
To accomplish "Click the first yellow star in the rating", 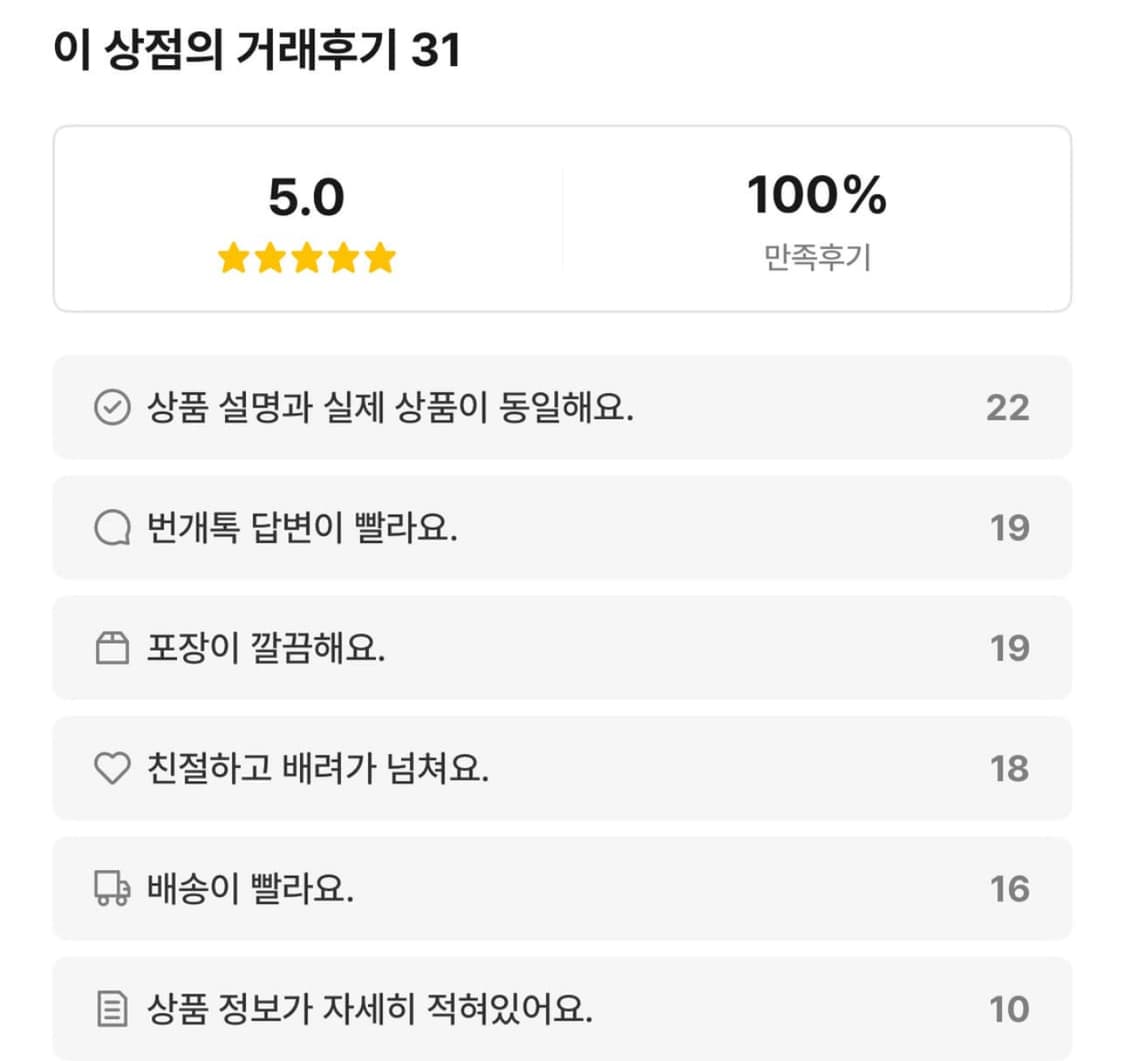I will point(230,257).
